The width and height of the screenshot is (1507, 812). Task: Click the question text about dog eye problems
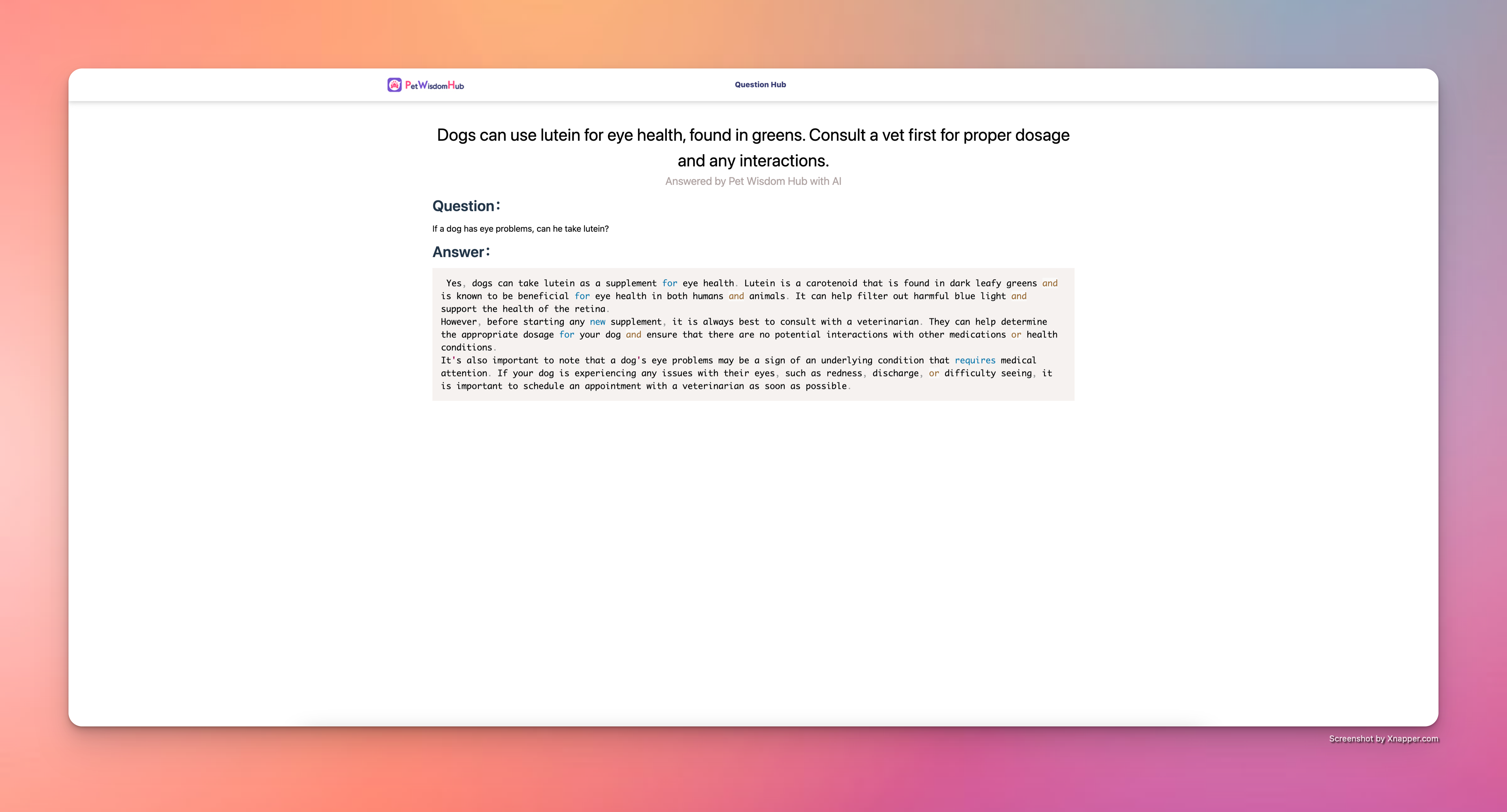click(520, 229)
